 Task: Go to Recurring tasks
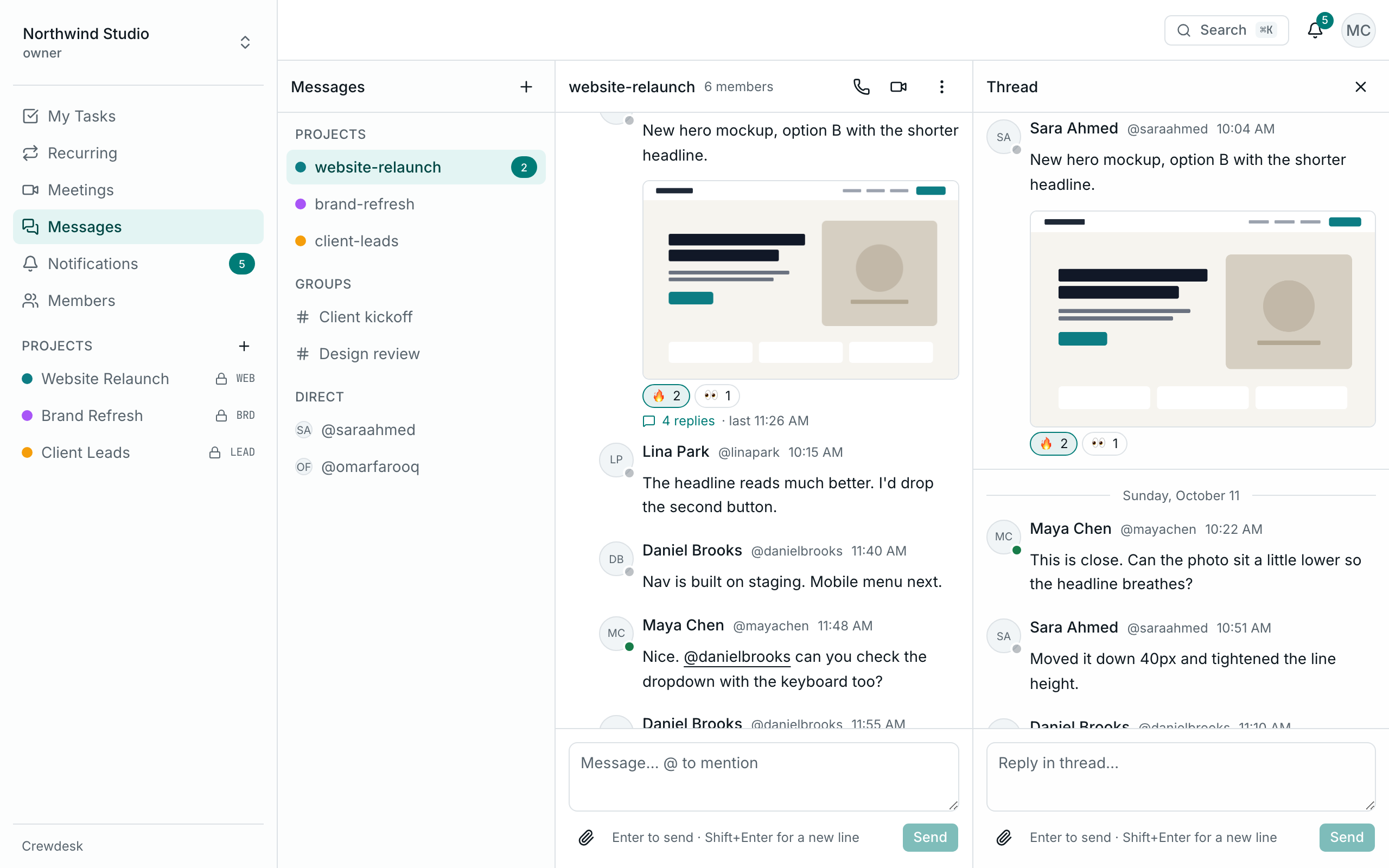138,152
